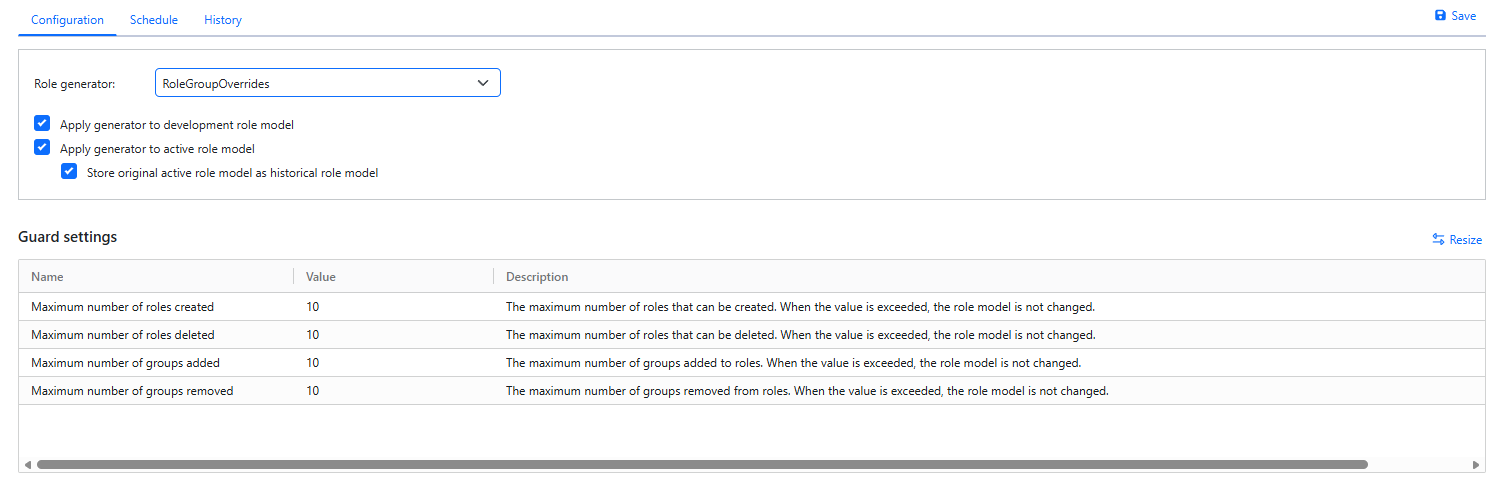
Task: Click the scrollbar left arrow
Action: [27, 464]
